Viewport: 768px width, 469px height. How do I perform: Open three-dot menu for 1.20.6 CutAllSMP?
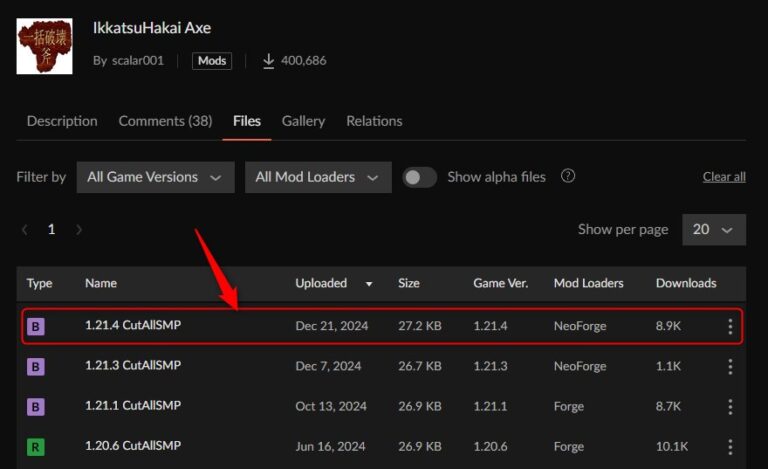point(730,447)
